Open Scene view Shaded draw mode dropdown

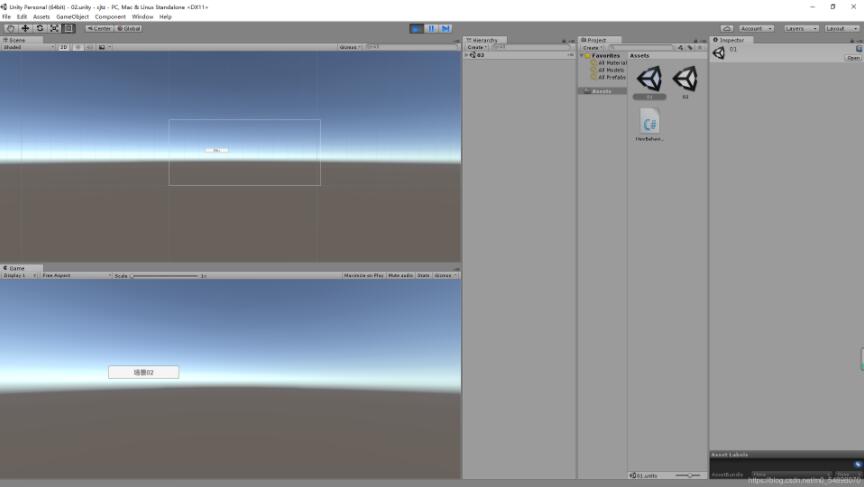tap(28, 47)
